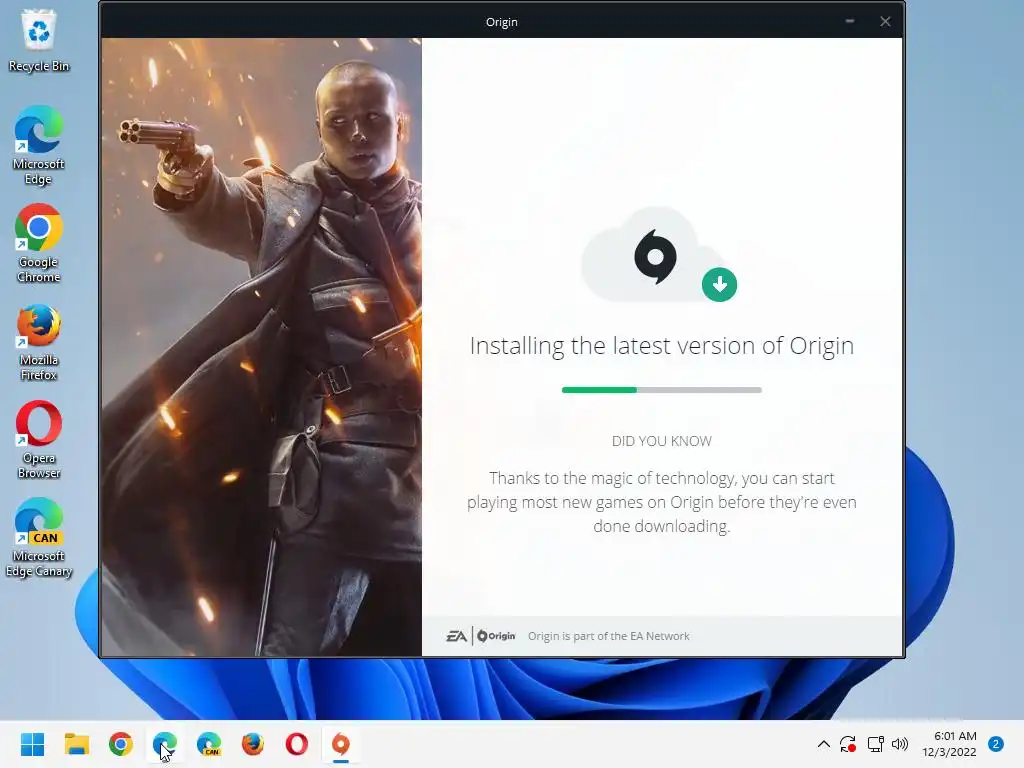
Task: Click 'Origin is part of the EA Network'
Action: [609, 636]
